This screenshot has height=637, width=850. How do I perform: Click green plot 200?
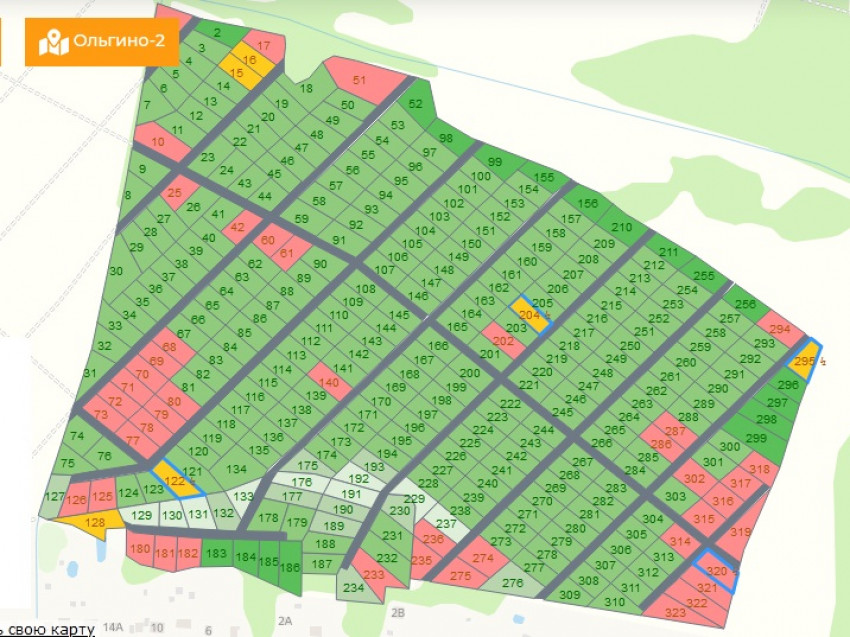click(470, 373)
